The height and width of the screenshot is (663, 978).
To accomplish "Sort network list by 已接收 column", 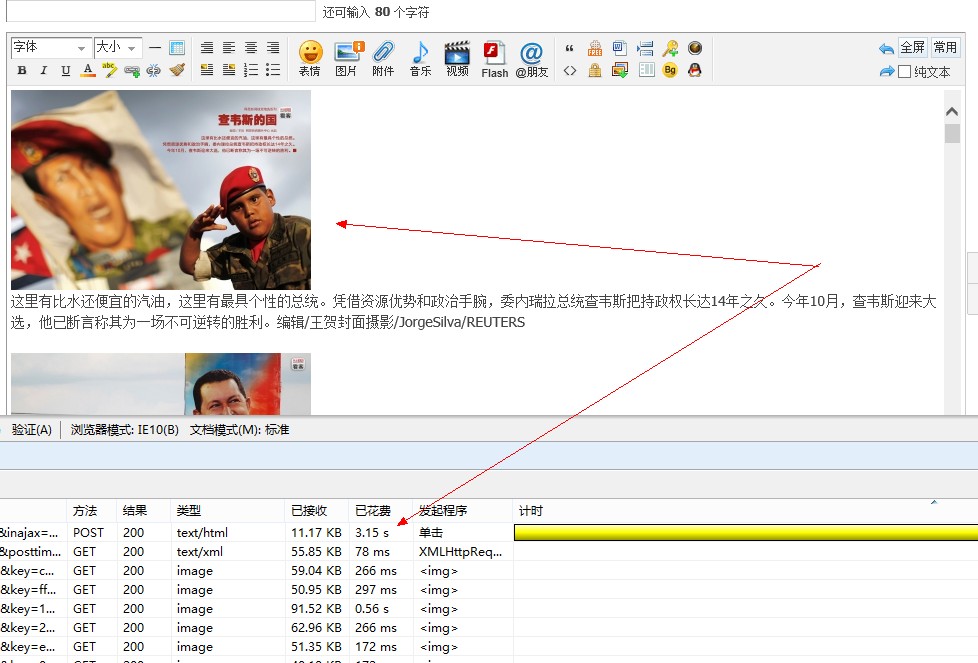I will click(317, 511).
